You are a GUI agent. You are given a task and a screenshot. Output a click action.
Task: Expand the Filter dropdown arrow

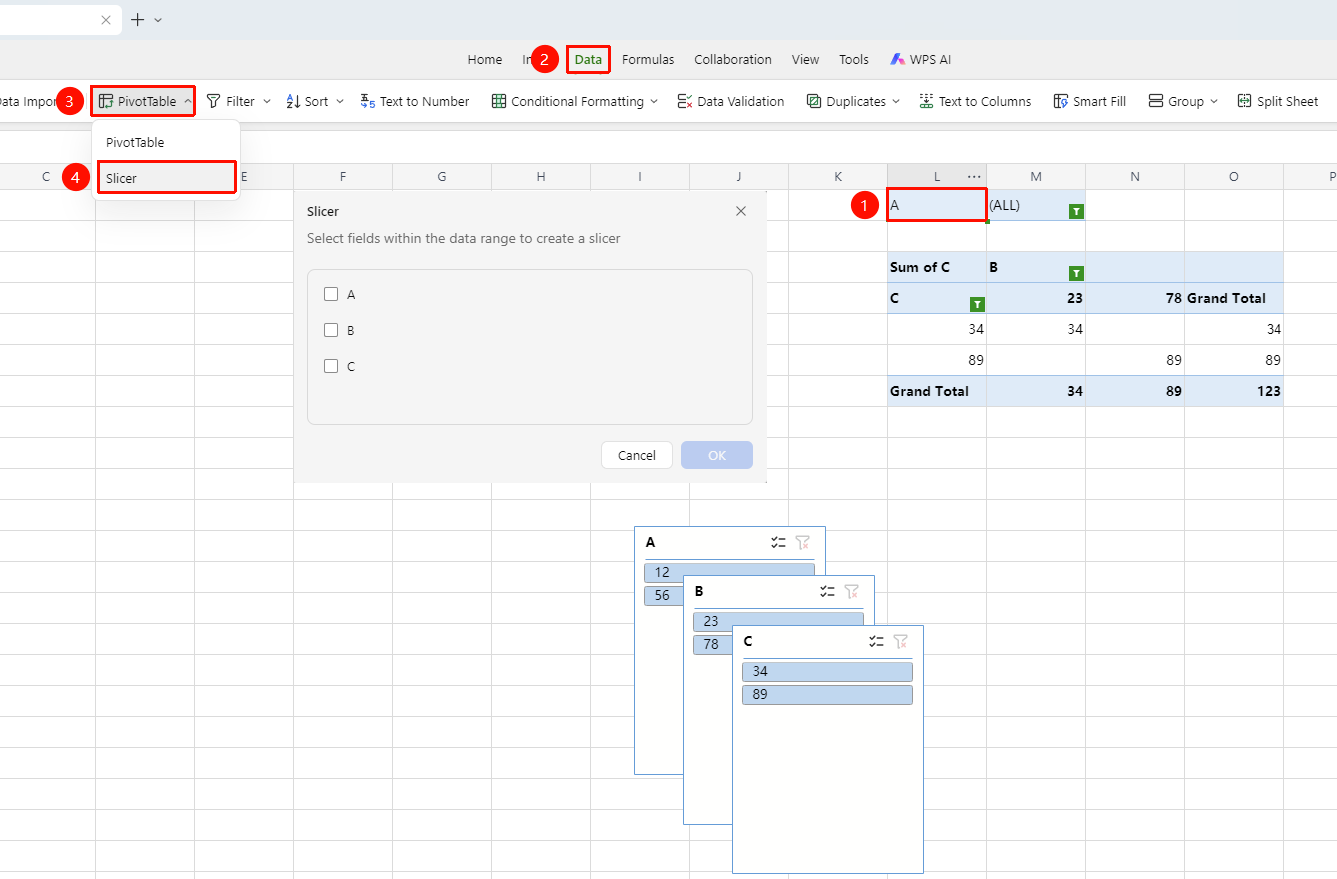point(267,101)
